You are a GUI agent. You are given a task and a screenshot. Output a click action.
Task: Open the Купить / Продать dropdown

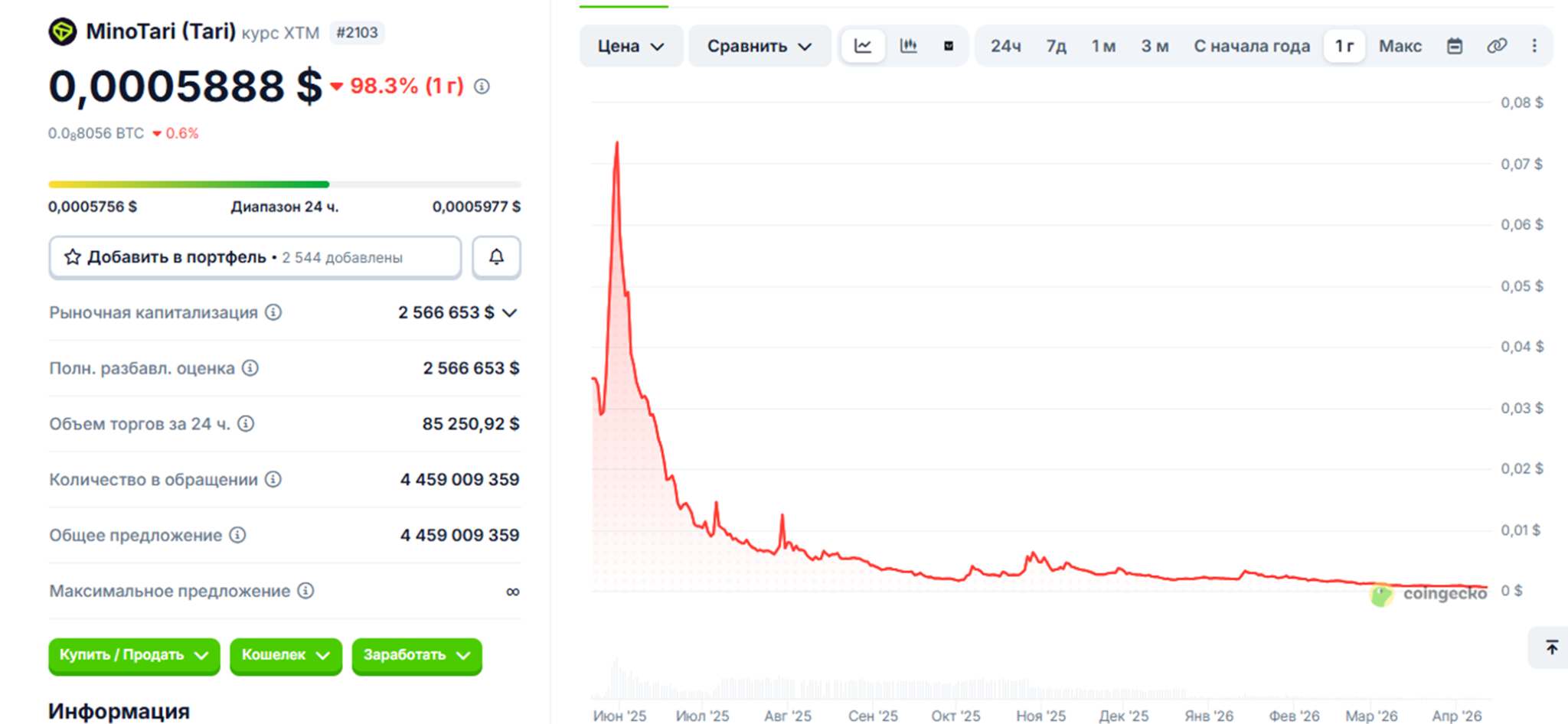click(x=134, y=656)
